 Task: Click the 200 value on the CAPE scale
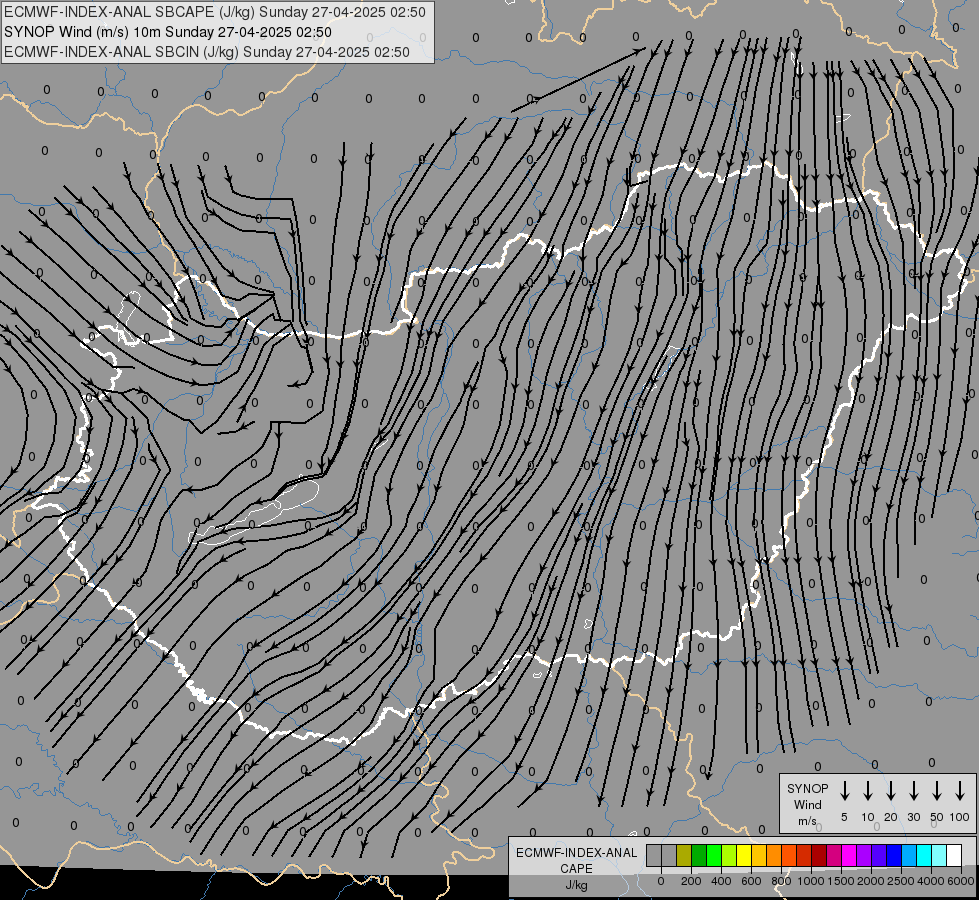[x=691, y=881]
